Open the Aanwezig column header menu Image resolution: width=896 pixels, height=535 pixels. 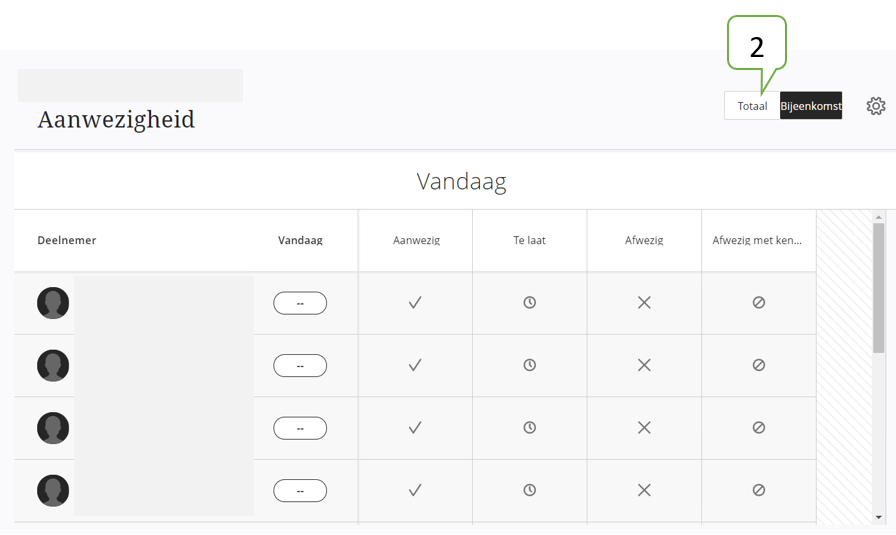tap(416, 240)
